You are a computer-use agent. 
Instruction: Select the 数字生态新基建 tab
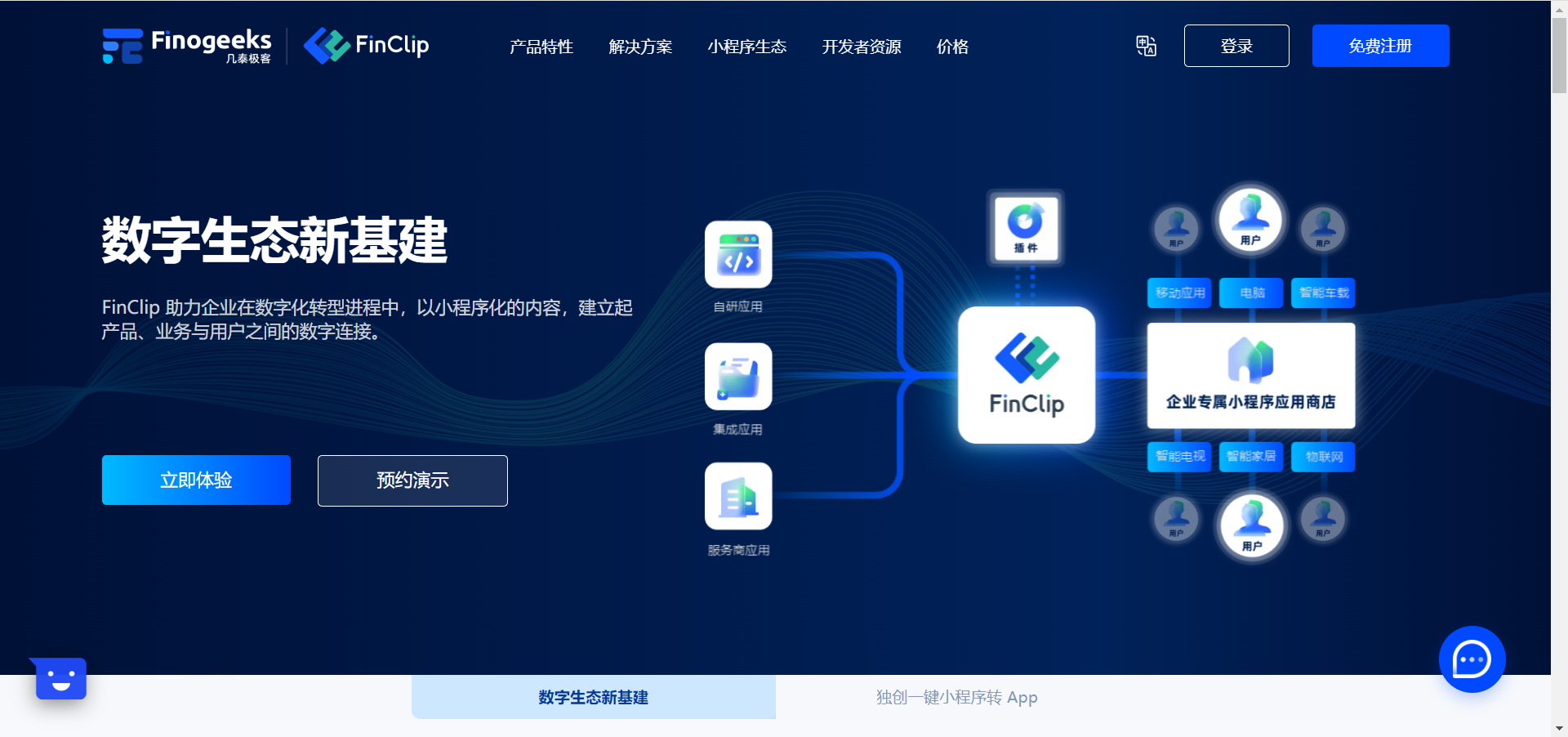click(594, 697)
